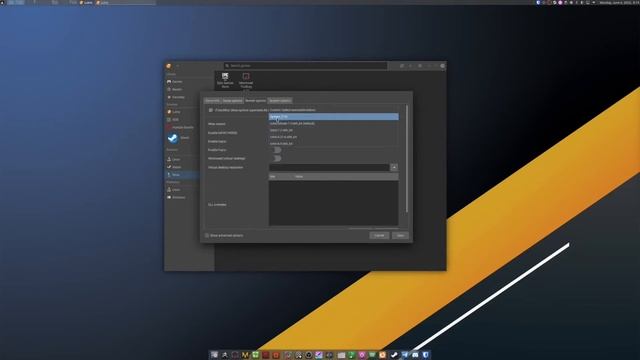Focus the Search games field
Screen dimensions: 640x360
coord(305,66)
